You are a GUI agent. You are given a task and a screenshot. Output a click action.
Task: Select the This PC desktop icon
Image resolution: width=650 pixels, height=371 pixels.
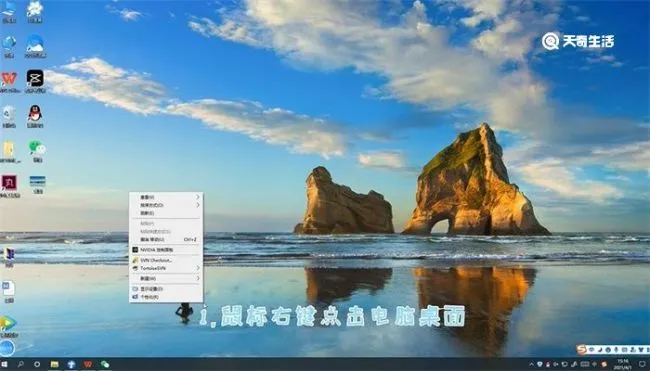pyautogui.click(x=9, y=12)
